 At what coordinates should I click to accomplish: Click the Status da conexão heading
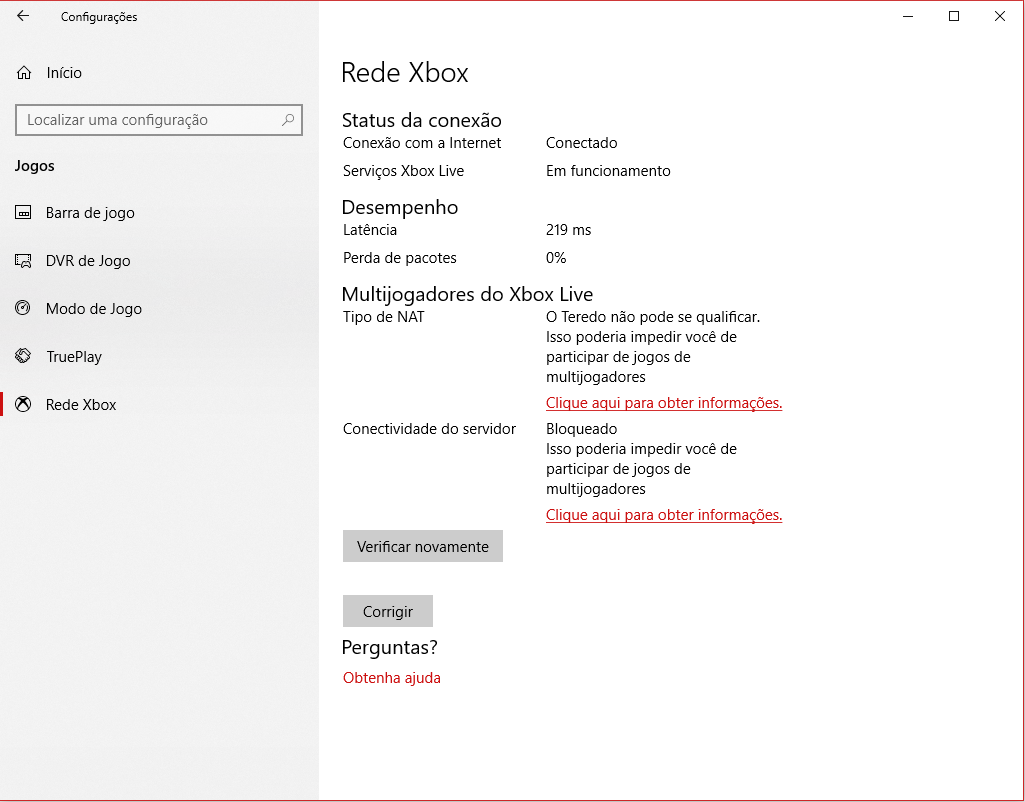click(422, 120)
